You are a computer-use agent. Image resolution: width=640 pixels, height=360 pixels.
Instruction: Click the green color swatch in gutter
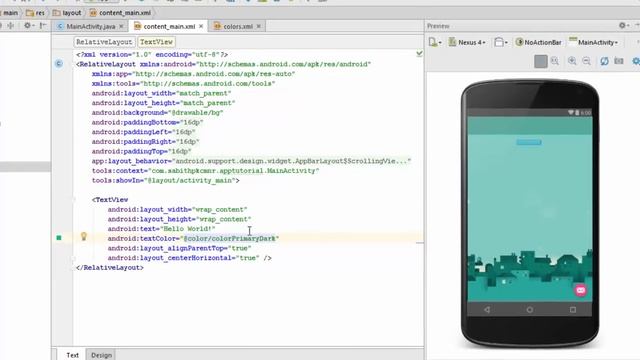coord(59,238)
